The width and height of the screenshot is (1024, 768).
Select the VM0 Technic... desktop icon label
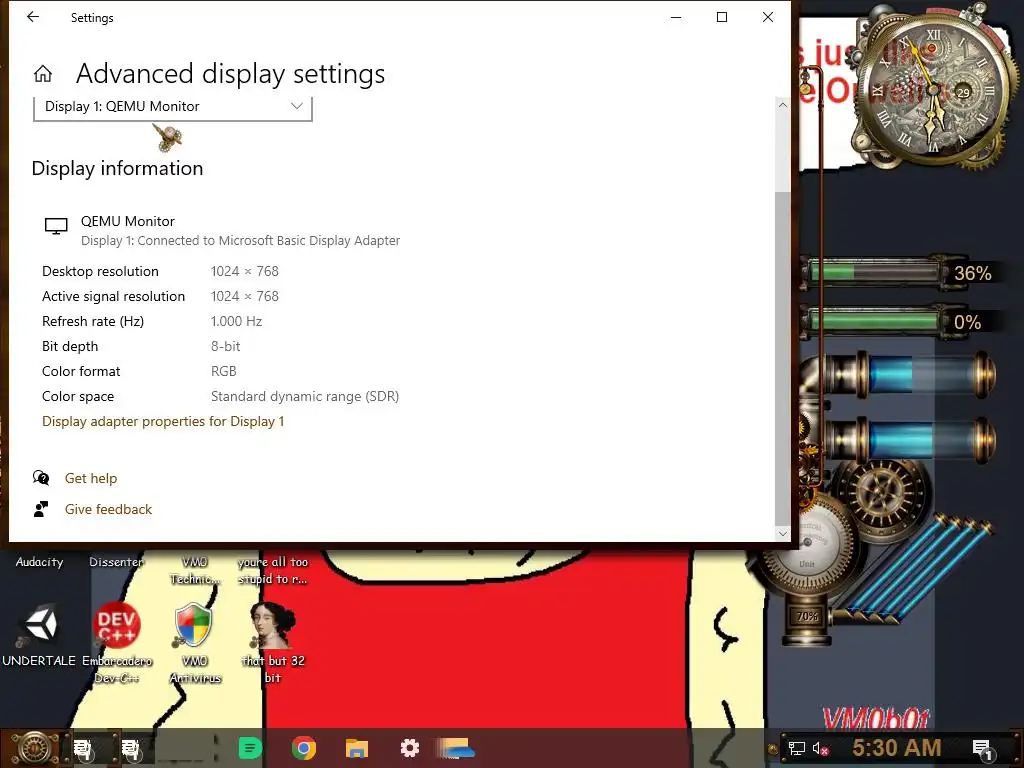(x=195, y=570)
